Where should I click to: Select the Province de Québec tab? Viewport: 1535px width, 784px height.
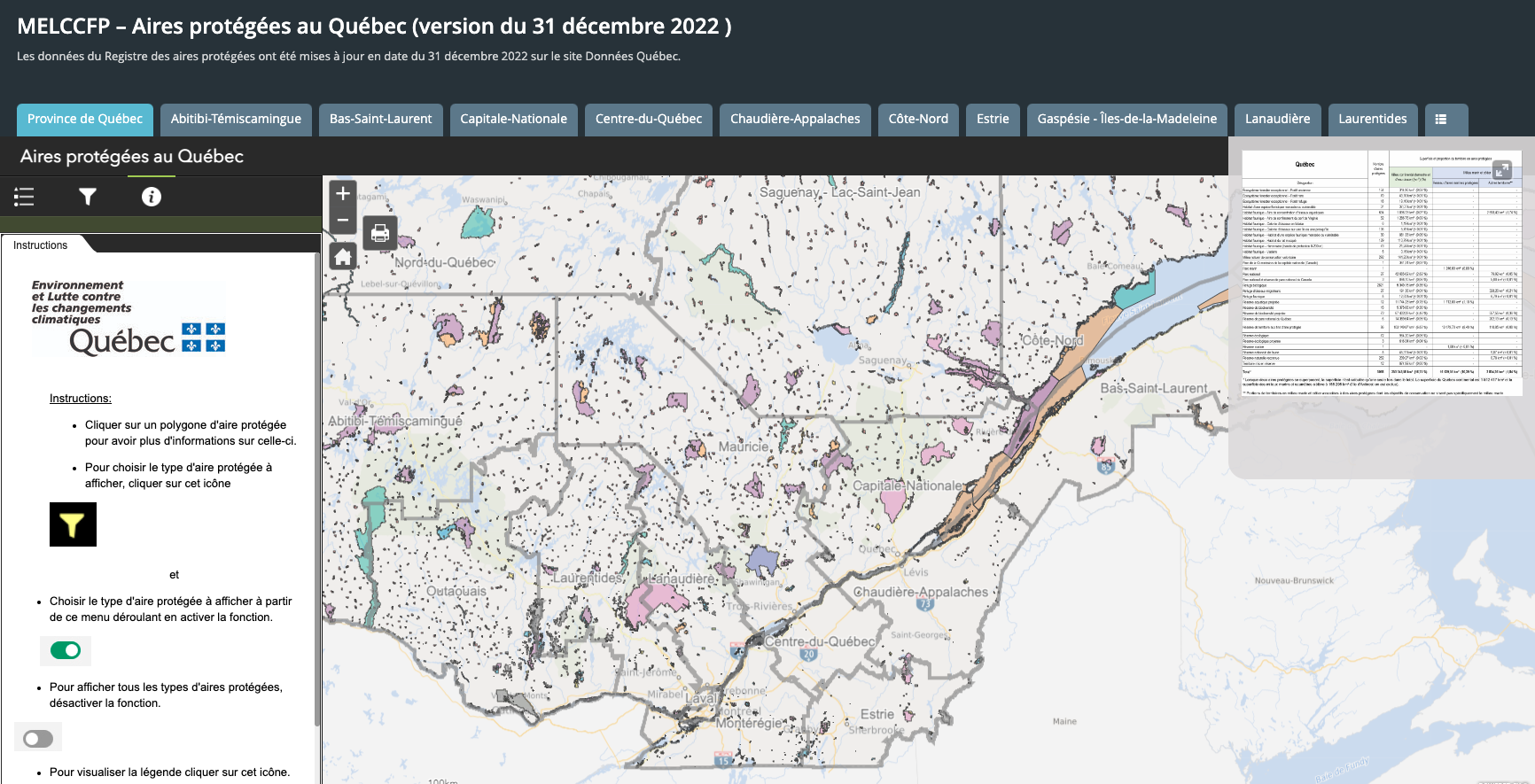pyautogui.click(x=85, y=120)
